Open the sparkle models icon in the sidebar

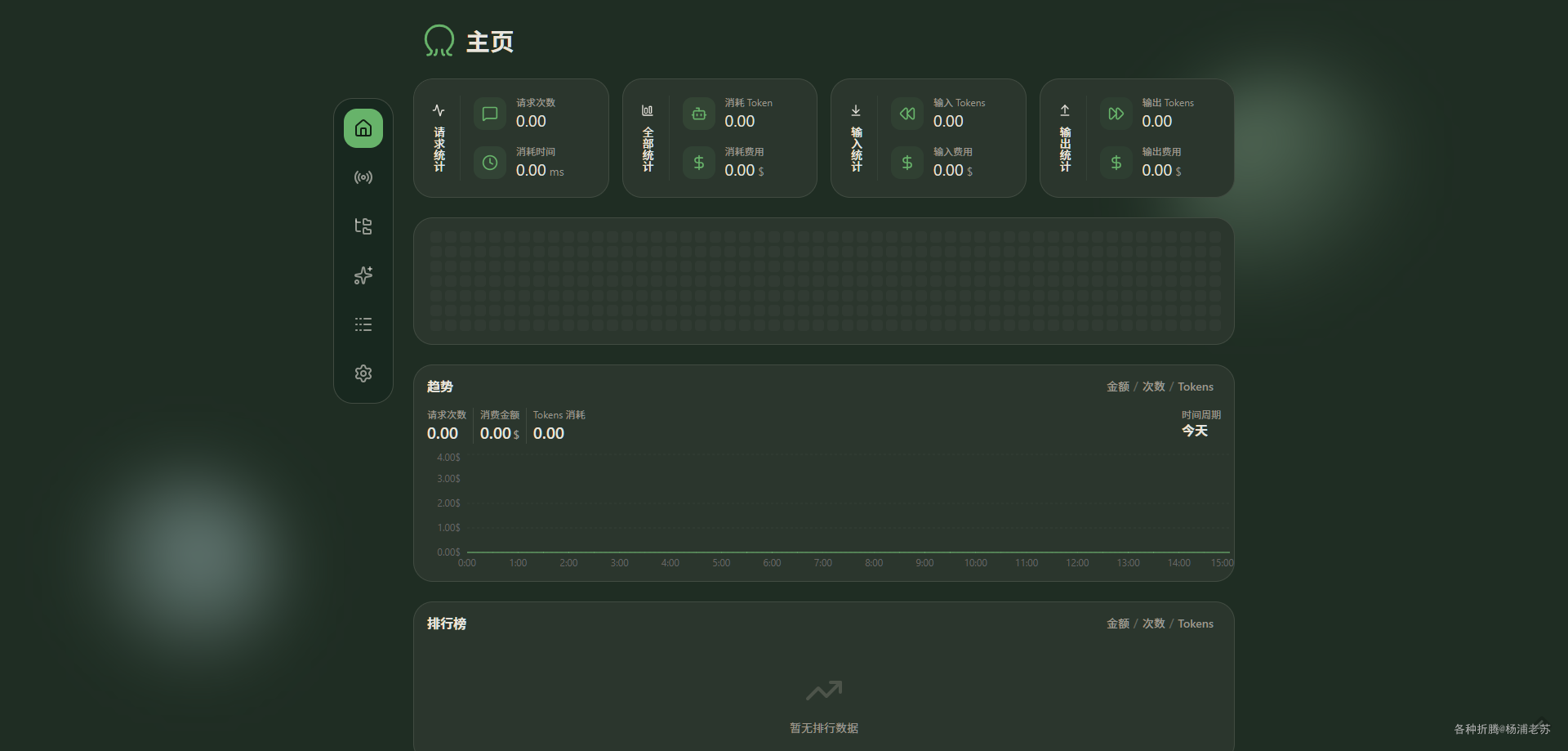coord(363,275)
